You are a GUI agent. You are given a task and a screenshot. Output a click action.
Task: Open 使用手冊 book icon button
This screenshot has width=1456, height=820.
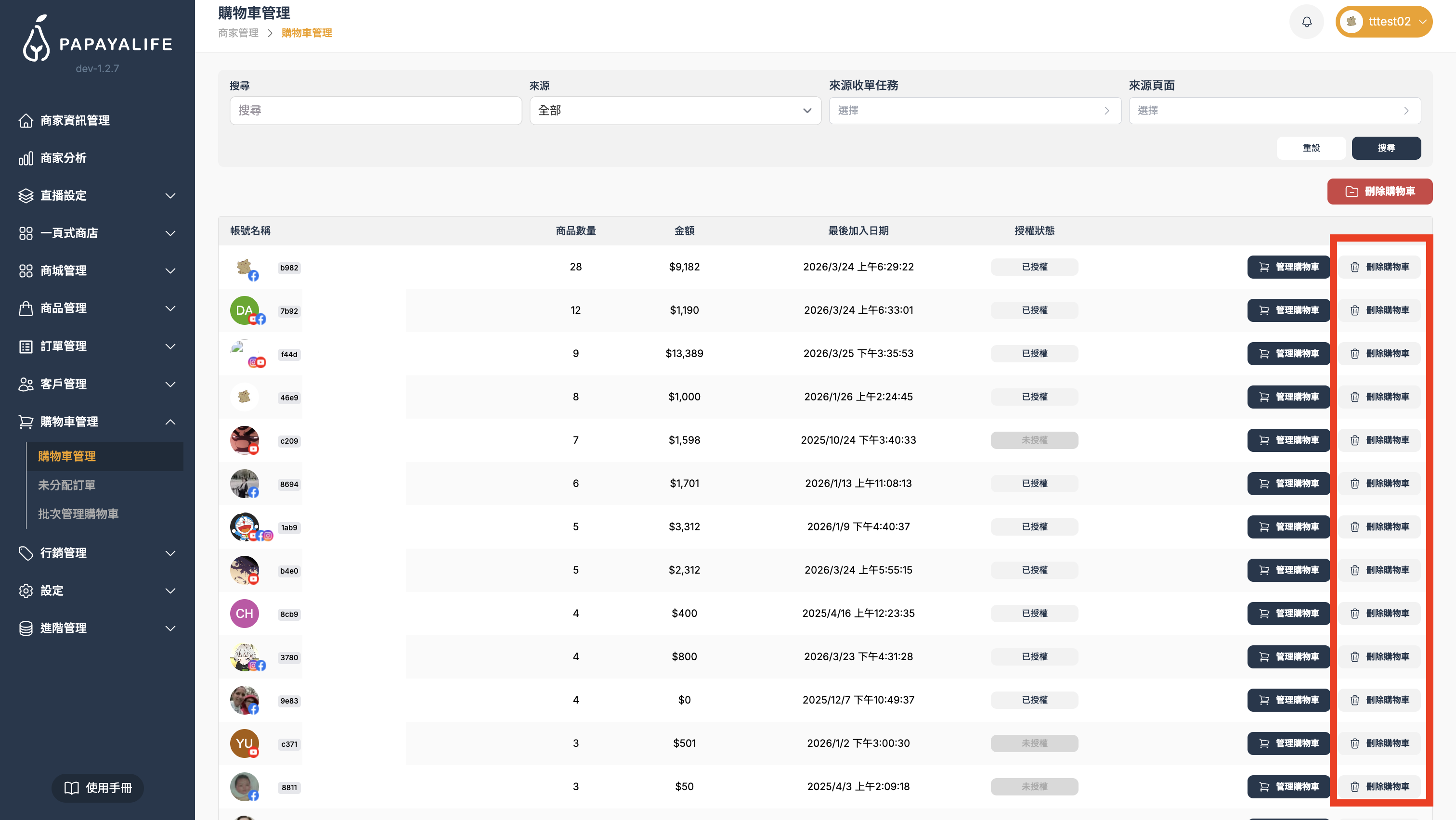97,788
